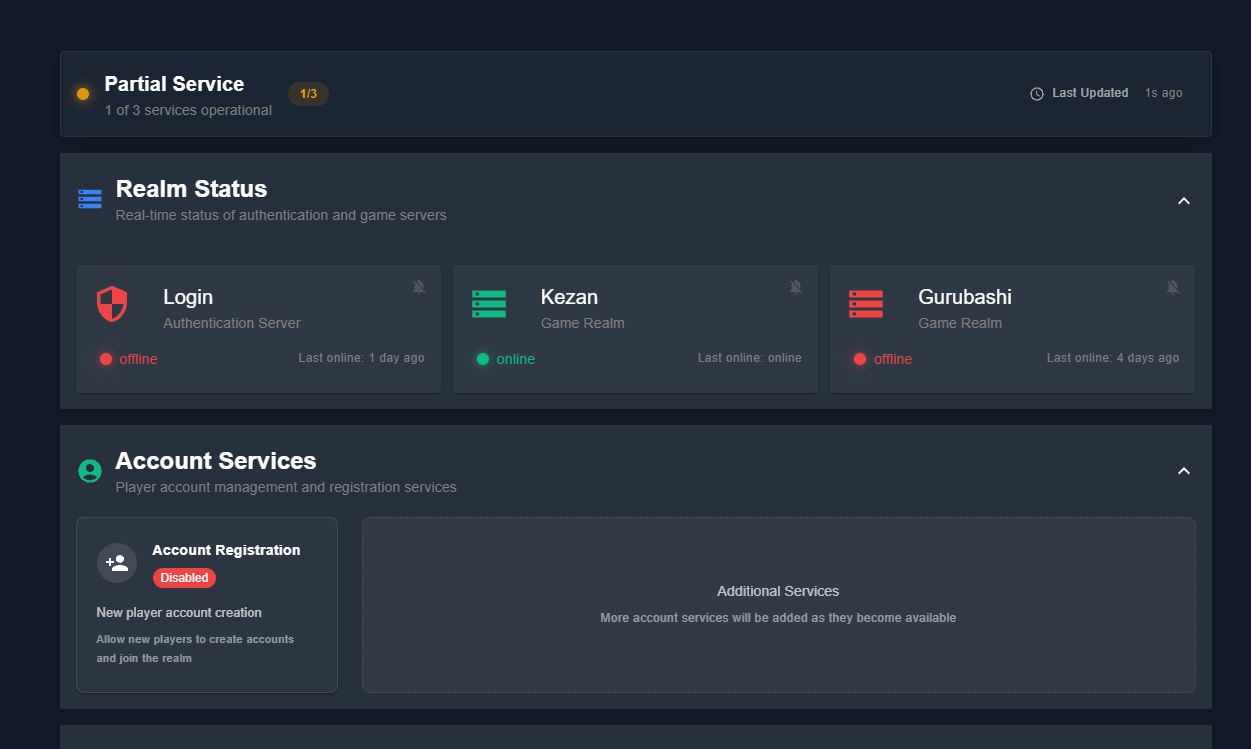Image resolution: width=1251 pixels, height=749 pixels.
Task: Toggle notification bell on Kezan card
Action: click(796, 287)
